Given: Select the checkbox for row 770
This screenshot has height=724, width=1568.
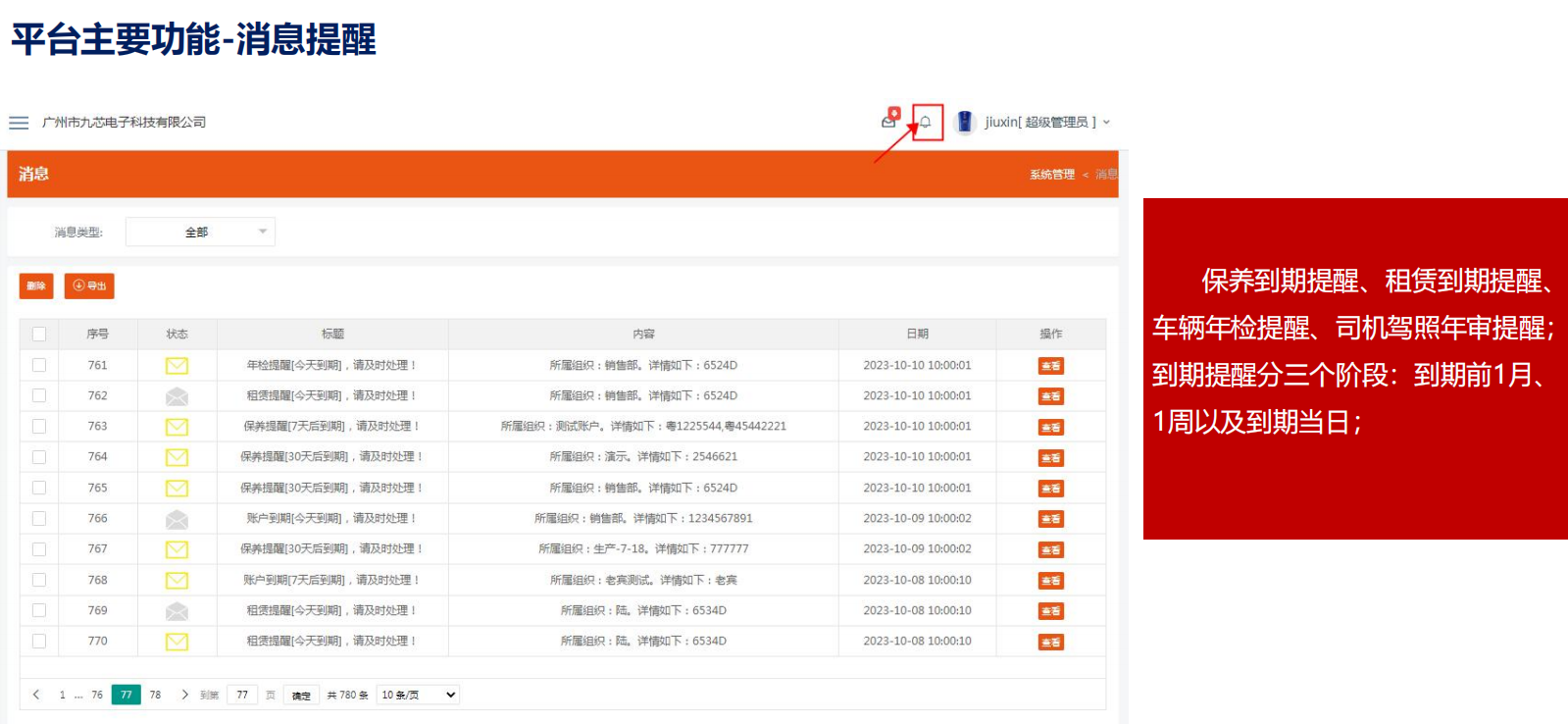Looking at the screenshot, I should pos(39,641).
